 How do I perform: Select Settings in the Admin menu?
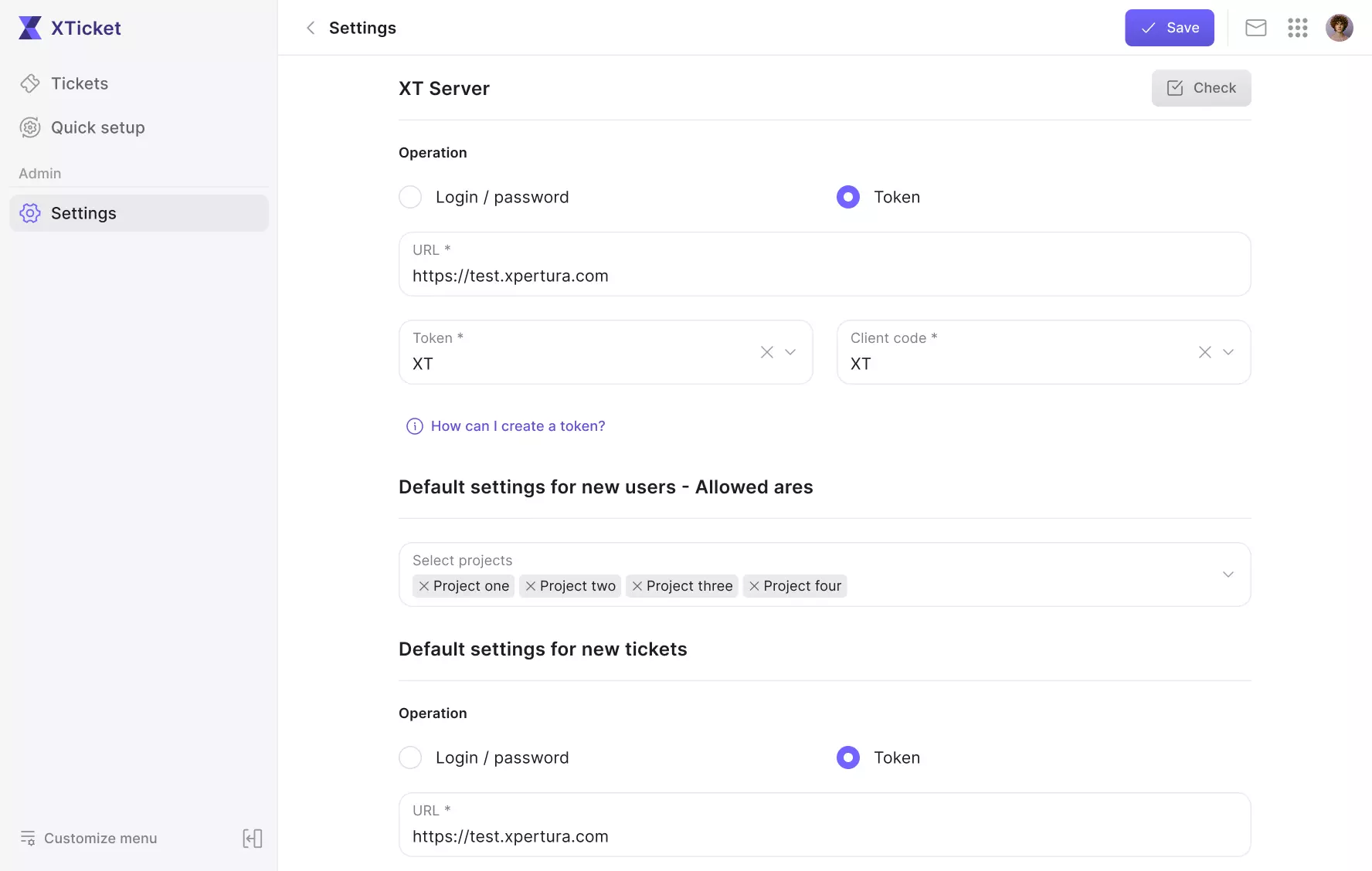tap(139, 213)
